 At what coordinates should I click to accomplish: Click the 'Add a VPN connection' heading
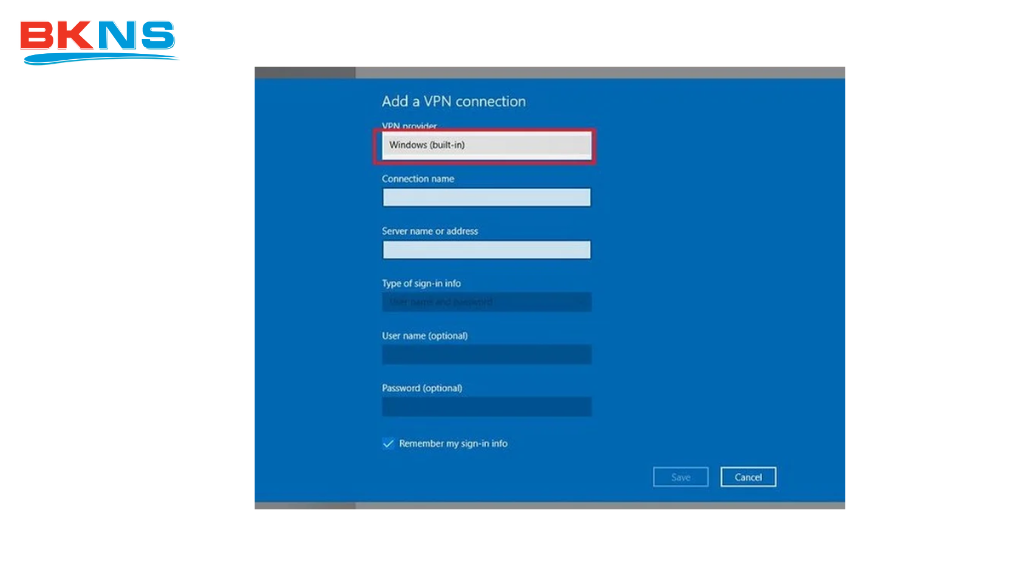pyautogui.click(x=453, y=102)
